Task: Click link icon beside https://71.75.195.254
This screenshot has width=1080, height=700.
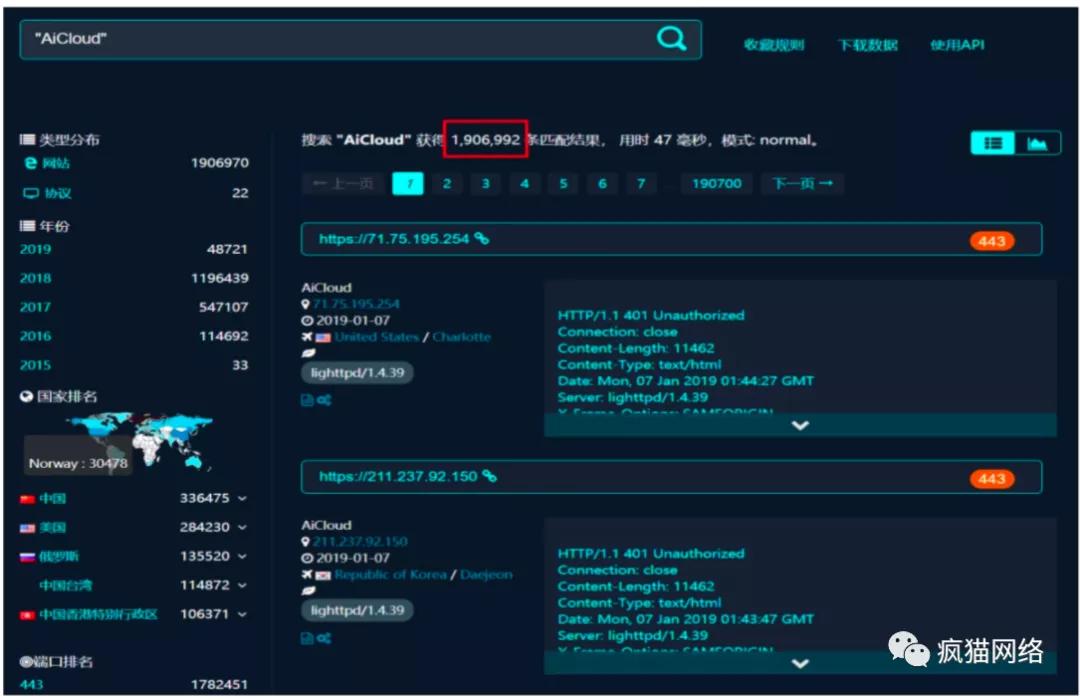Action: point(481,239)
